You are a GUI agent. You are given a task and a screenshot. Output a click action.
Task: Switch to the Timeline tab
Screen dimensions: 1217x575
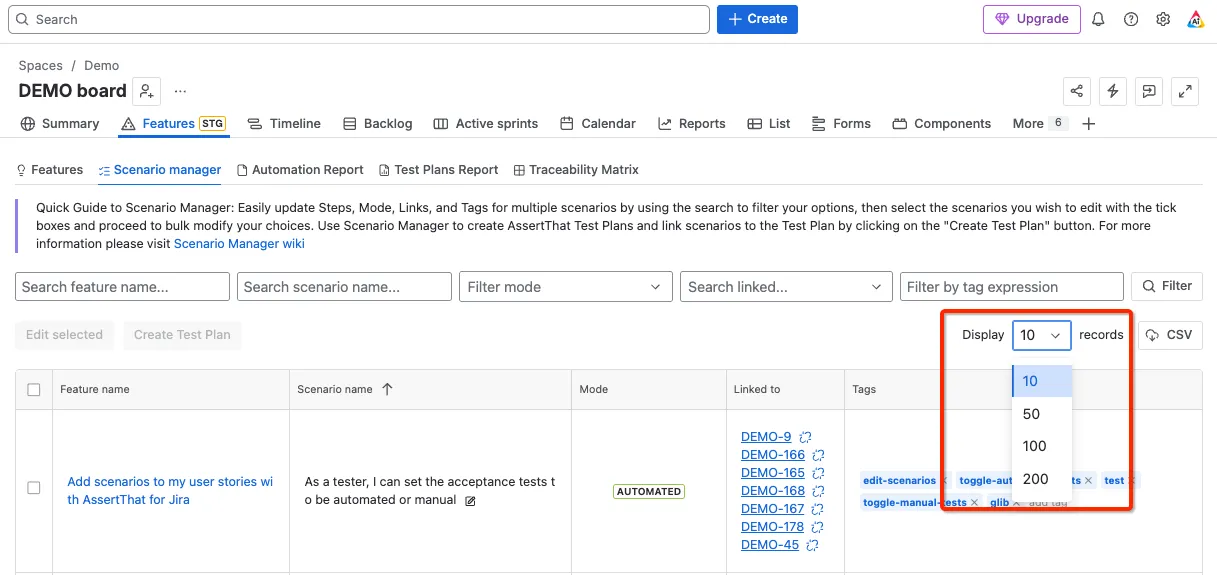[284, 124]
